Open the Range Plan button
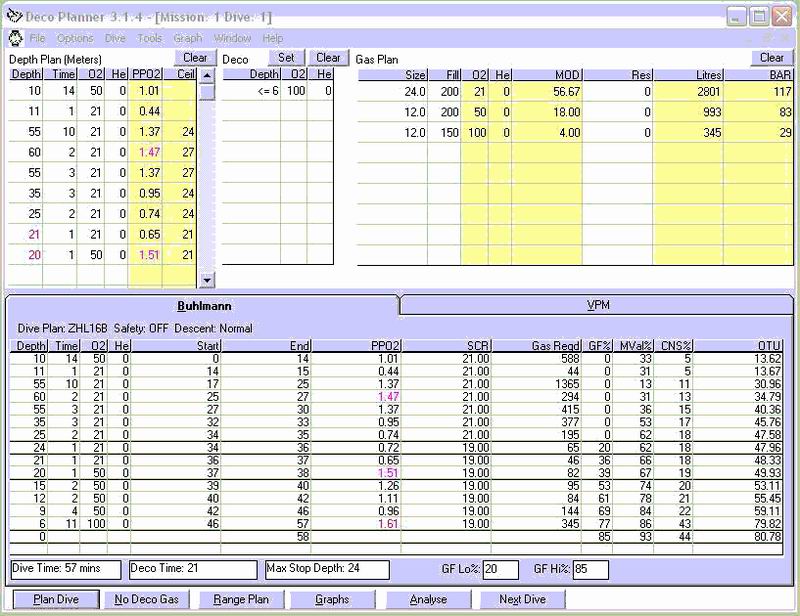The width and height of the screenshot is (800, 616). pos(241,600)
